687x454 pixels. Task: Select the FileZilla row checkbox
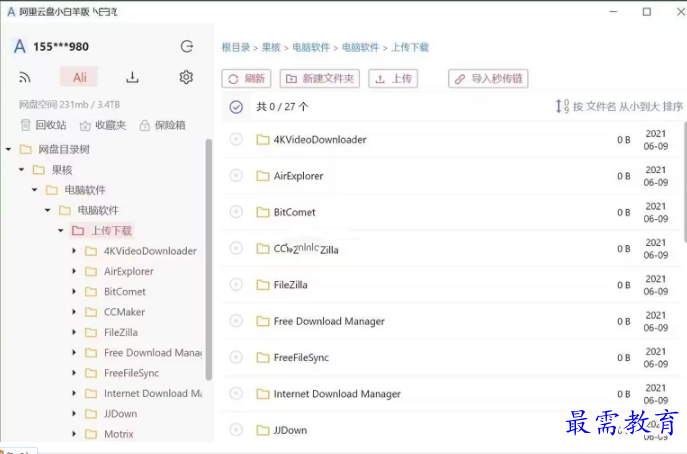pyautogui.click(x=236, y=285)
